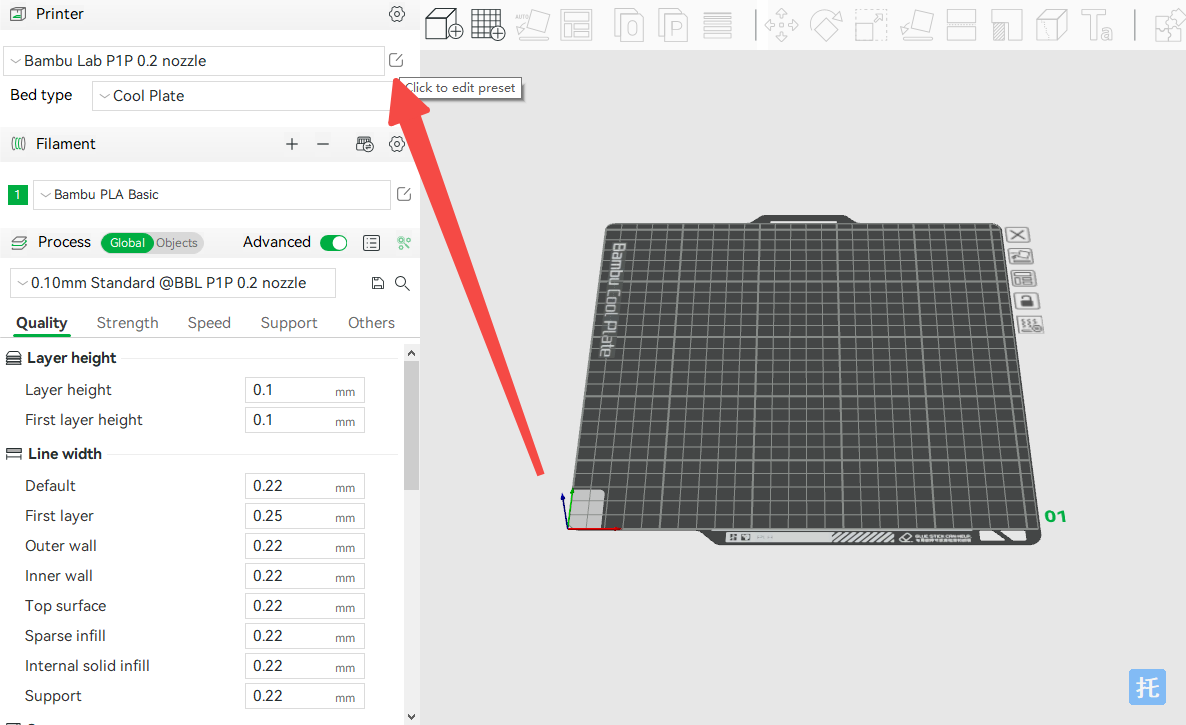This screenshot has height=725, width=1186.
Task: Click the Auto orient toolbar icon
Action: pyautogui.click(x=532, y=24)
